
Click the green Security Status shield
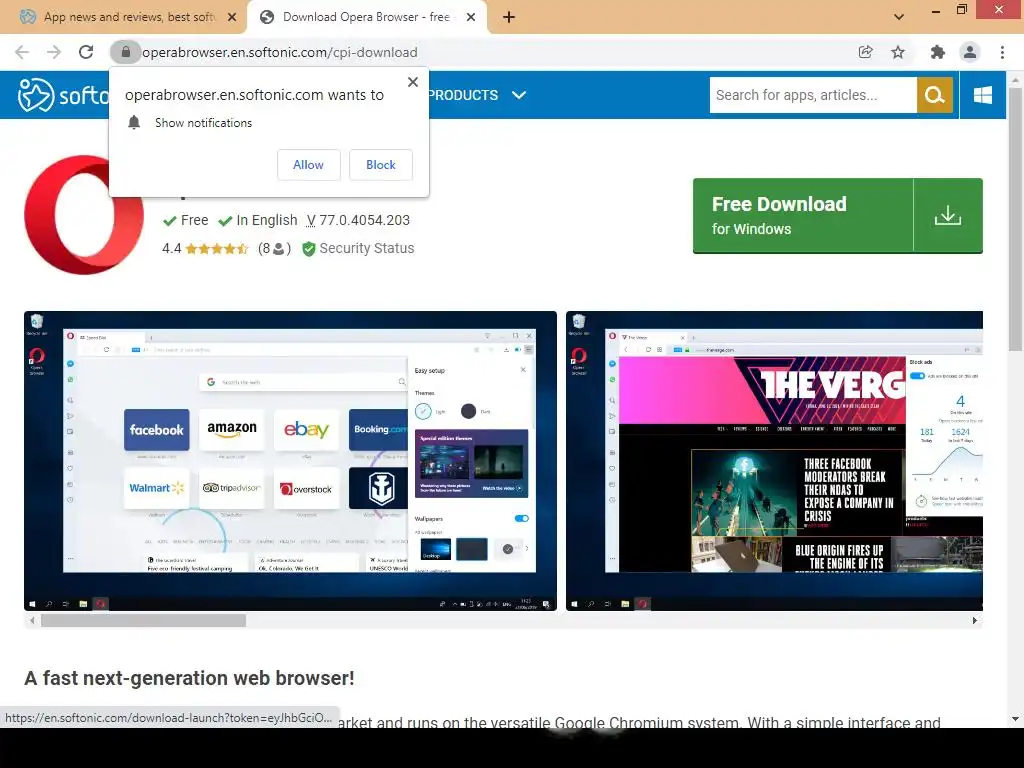click(309, 249)
